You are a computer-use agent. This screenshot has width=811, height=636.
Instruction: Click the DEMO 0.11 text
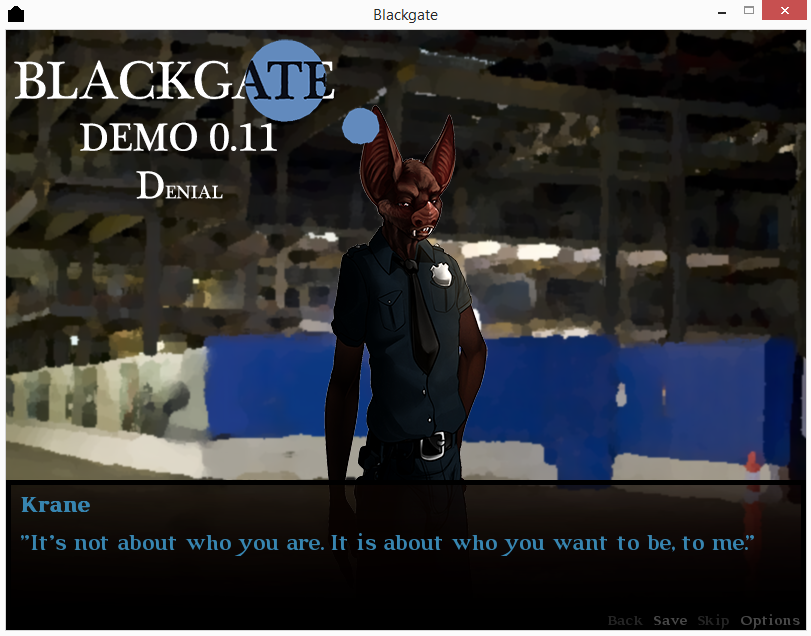[178, 138]
